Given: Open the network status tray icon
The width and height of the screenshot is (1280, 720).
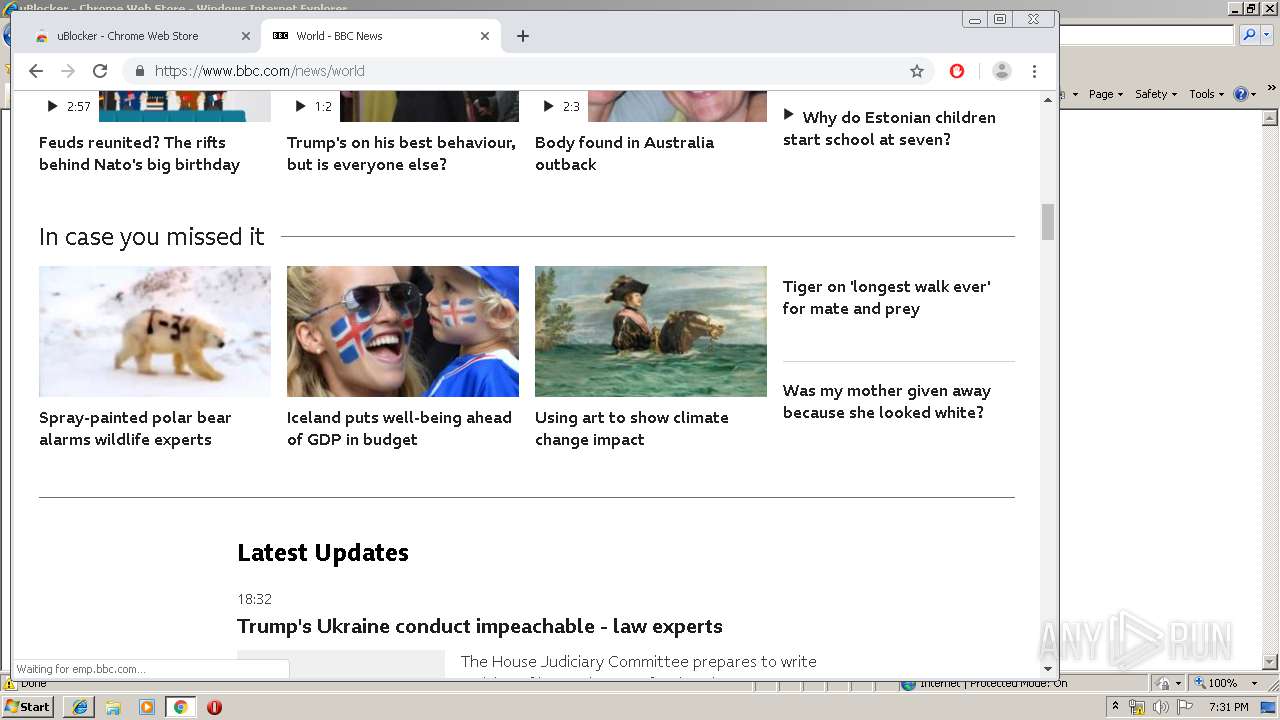Looking at the screenshot, I should point(1138,707).
